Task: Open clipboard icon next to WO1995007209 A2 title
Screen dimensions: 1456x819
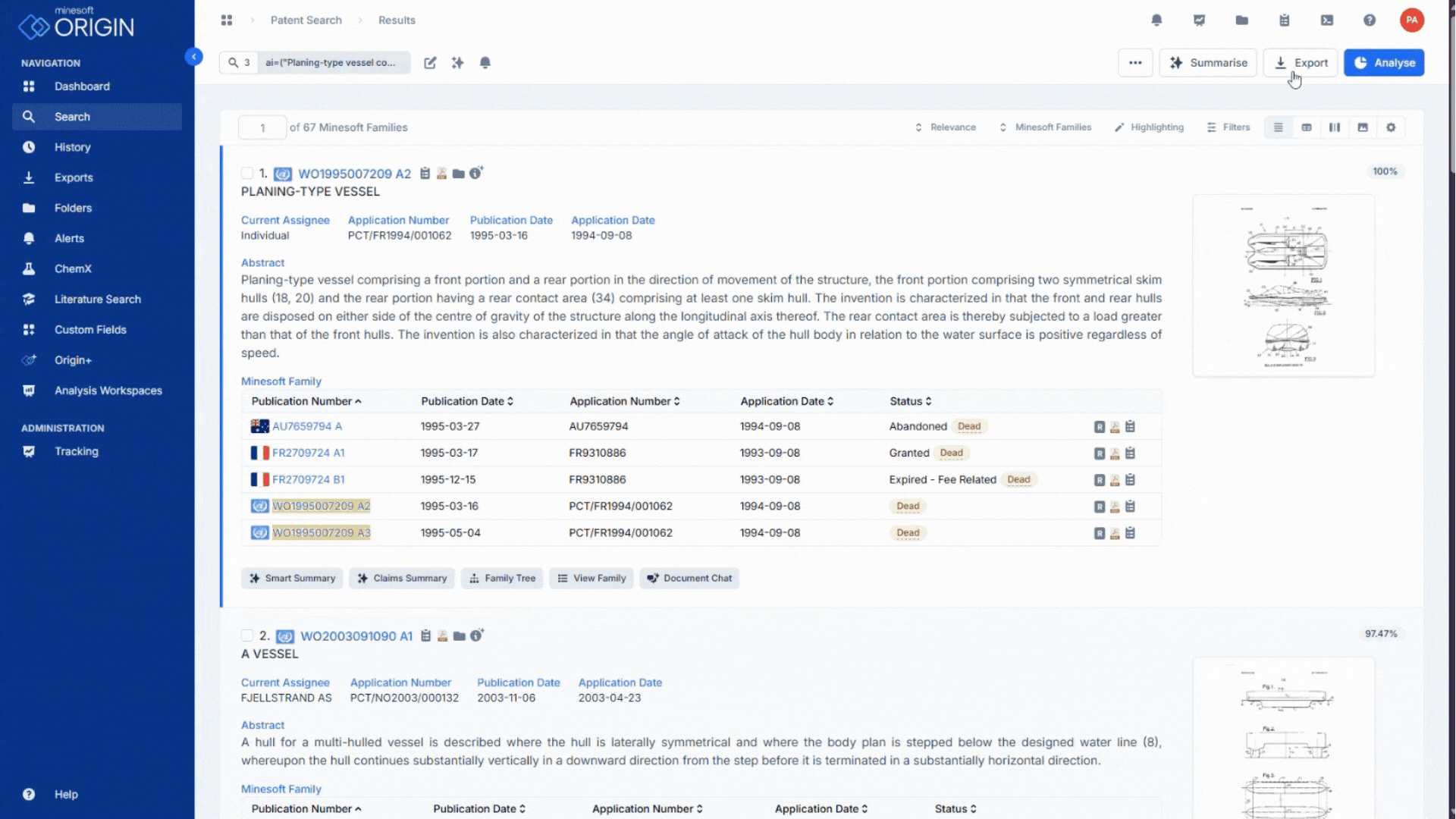Action: [425, 174]
